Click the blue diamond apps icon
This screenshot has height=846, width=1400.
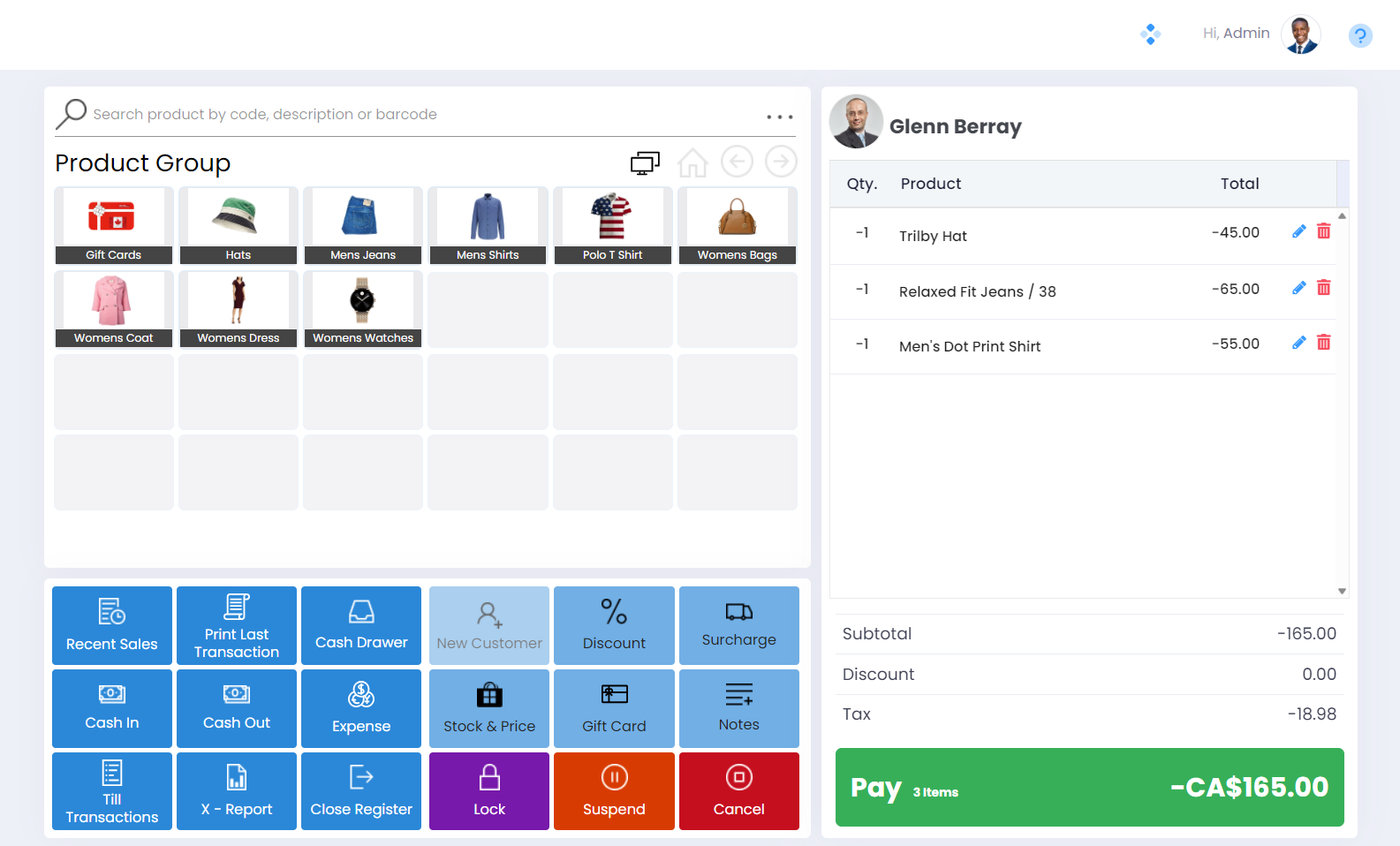[1150, 34]
